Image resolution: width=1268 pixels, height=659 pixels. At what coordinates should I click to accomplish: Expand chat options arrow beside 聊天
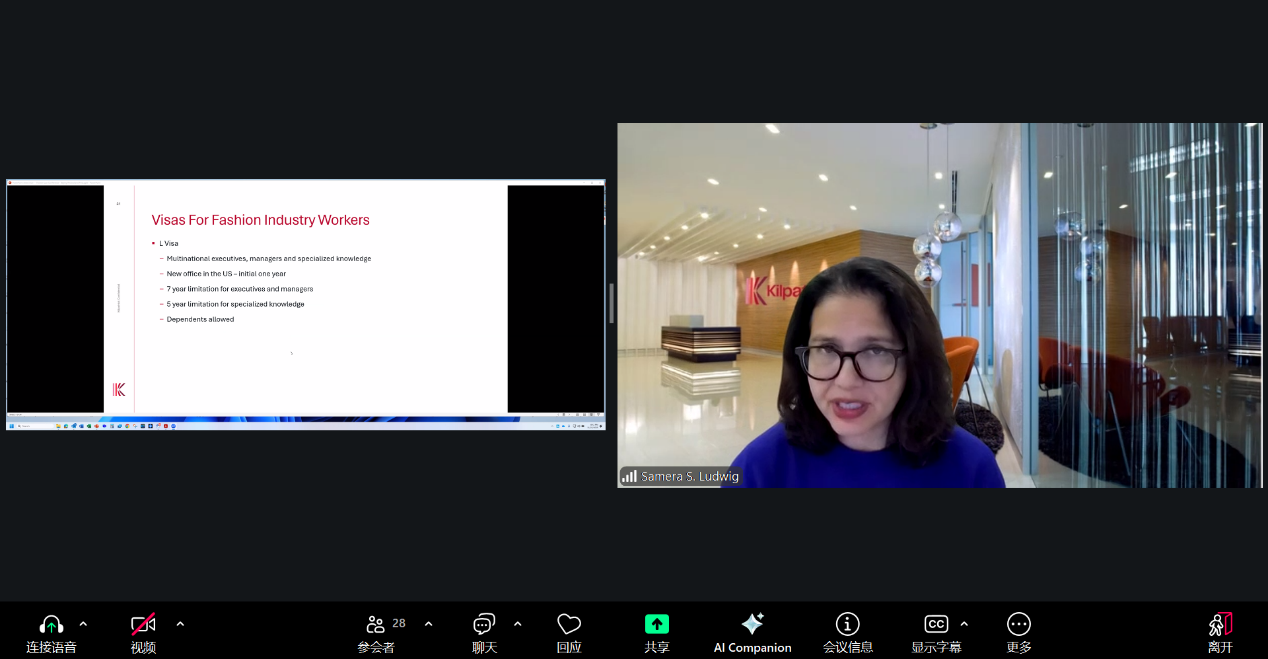[x=517, y=624]
